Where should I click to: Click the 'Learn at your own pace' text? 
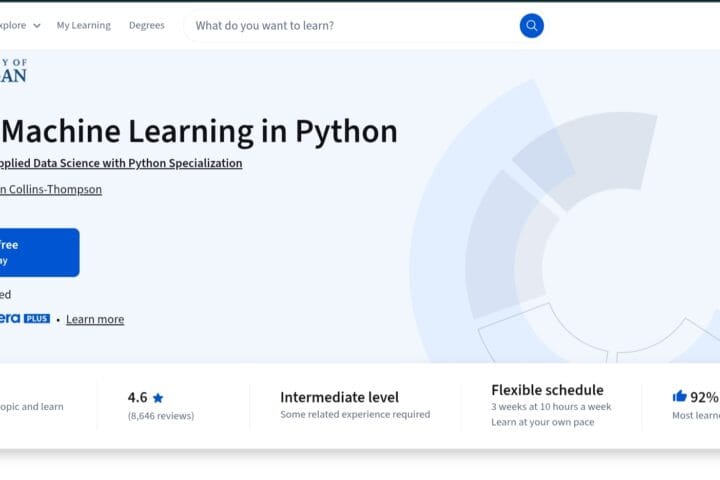coord(542,422)
